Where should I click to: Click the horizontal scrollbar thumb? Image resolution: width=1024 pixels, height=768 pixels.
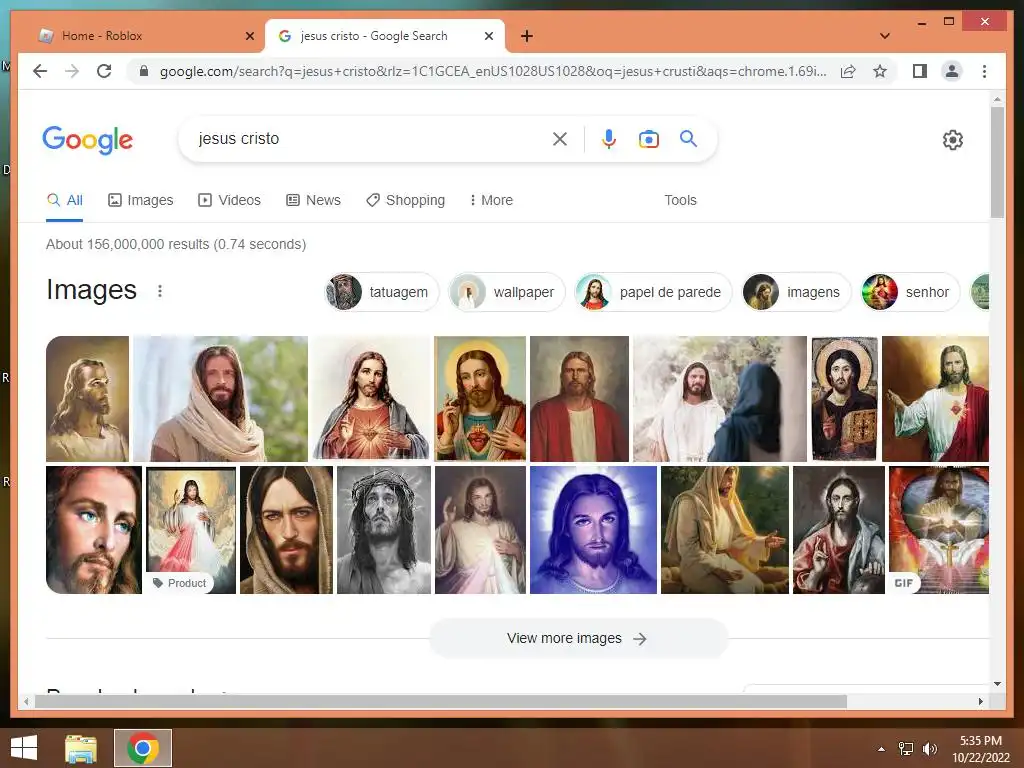[441, 701]
